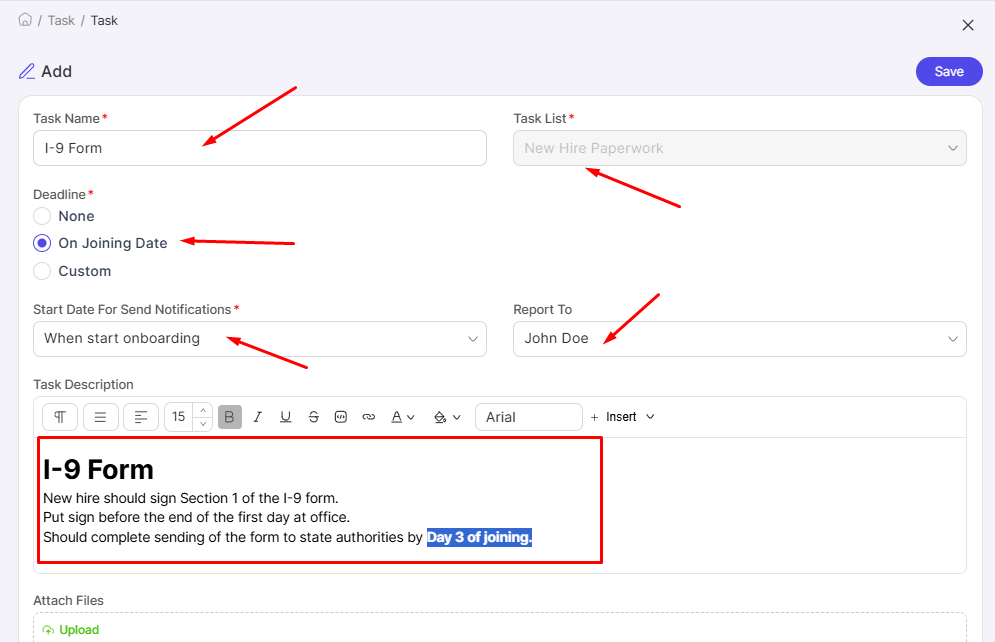Select On Joining Date for the deadline

tap(41, 243)
